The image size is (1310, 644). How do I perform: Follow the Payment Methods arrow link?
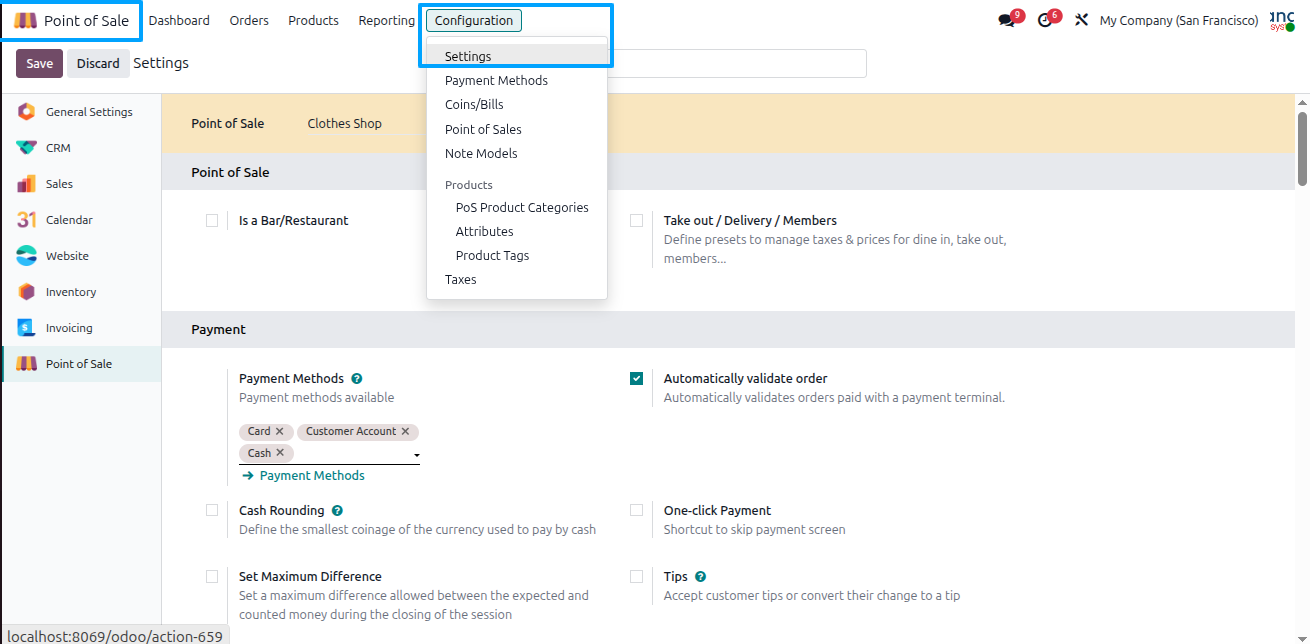(x=304, y=476)
